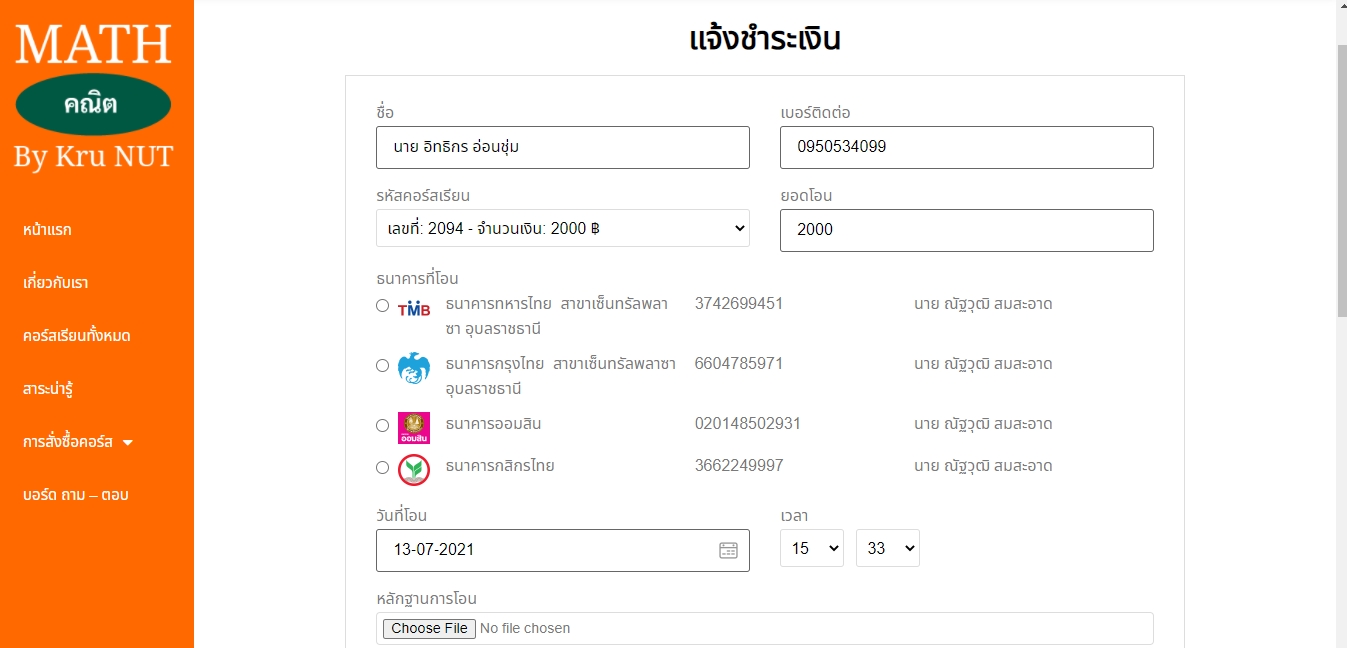The image size is (1347, 648).
Task: Choose the ธนาคารออมสิน radio option
Action: pos(382,426)
